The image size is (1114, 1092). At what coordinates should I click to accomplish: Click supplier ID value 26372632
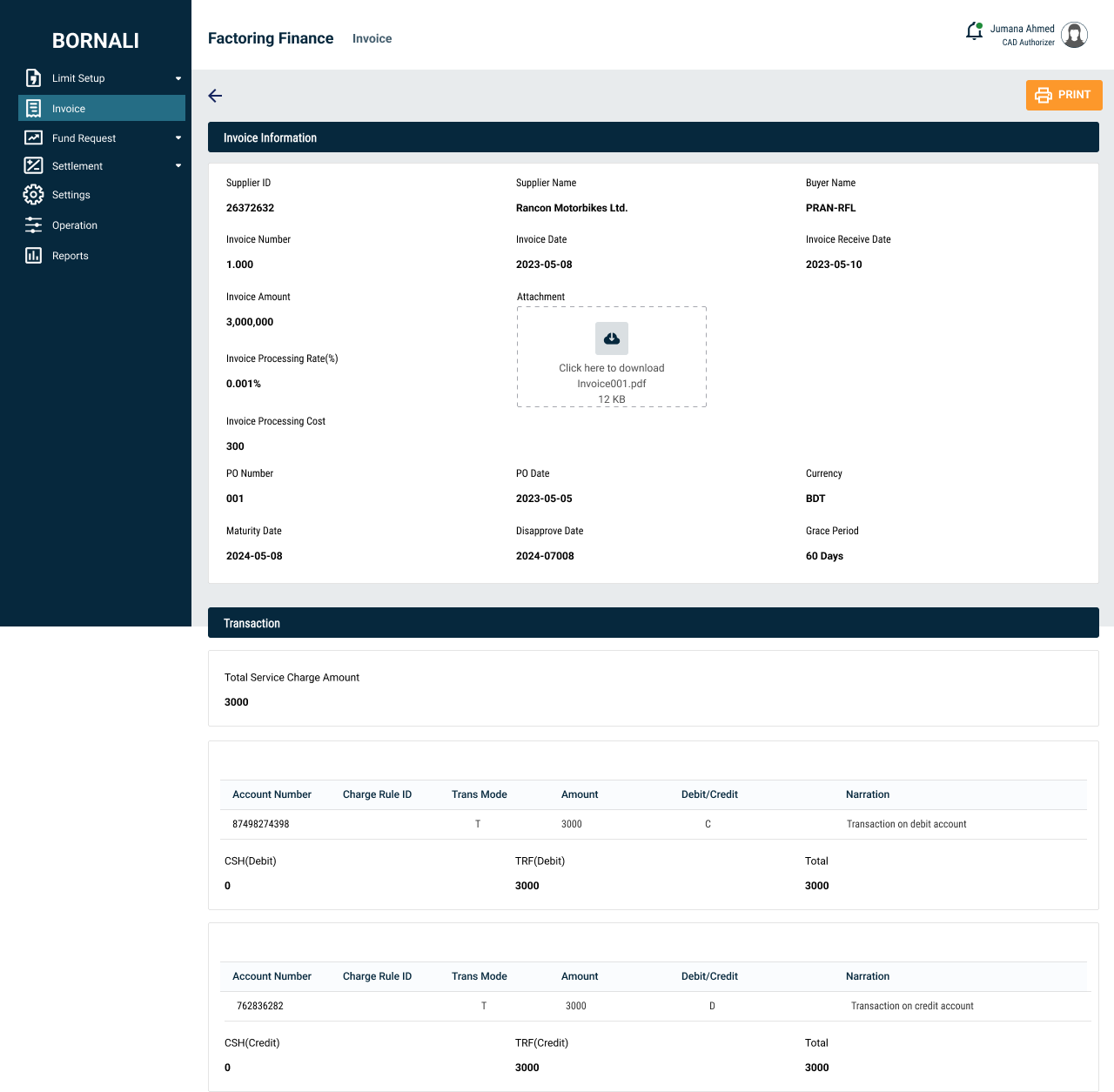[x=251, y=208]
